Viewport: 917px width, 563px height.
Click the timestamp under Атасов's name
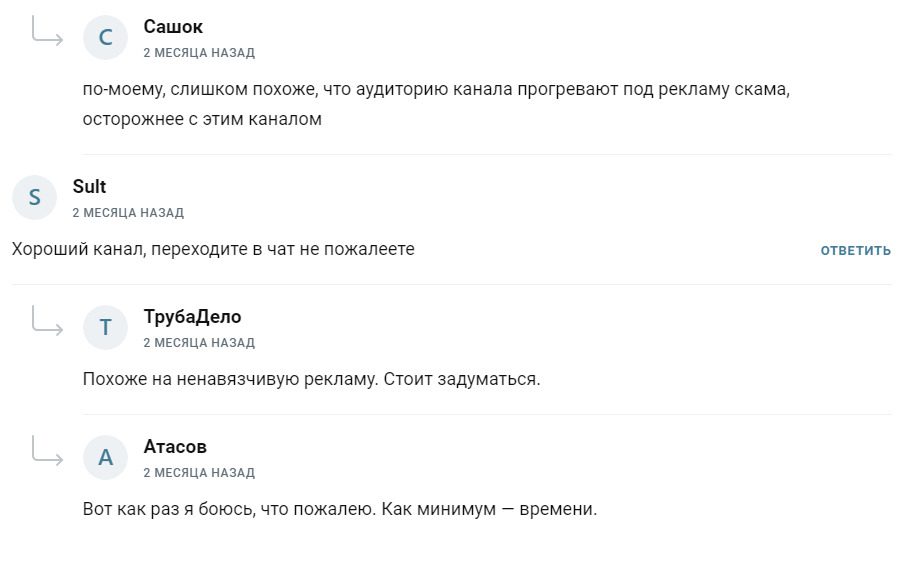(x=199, y=473)
